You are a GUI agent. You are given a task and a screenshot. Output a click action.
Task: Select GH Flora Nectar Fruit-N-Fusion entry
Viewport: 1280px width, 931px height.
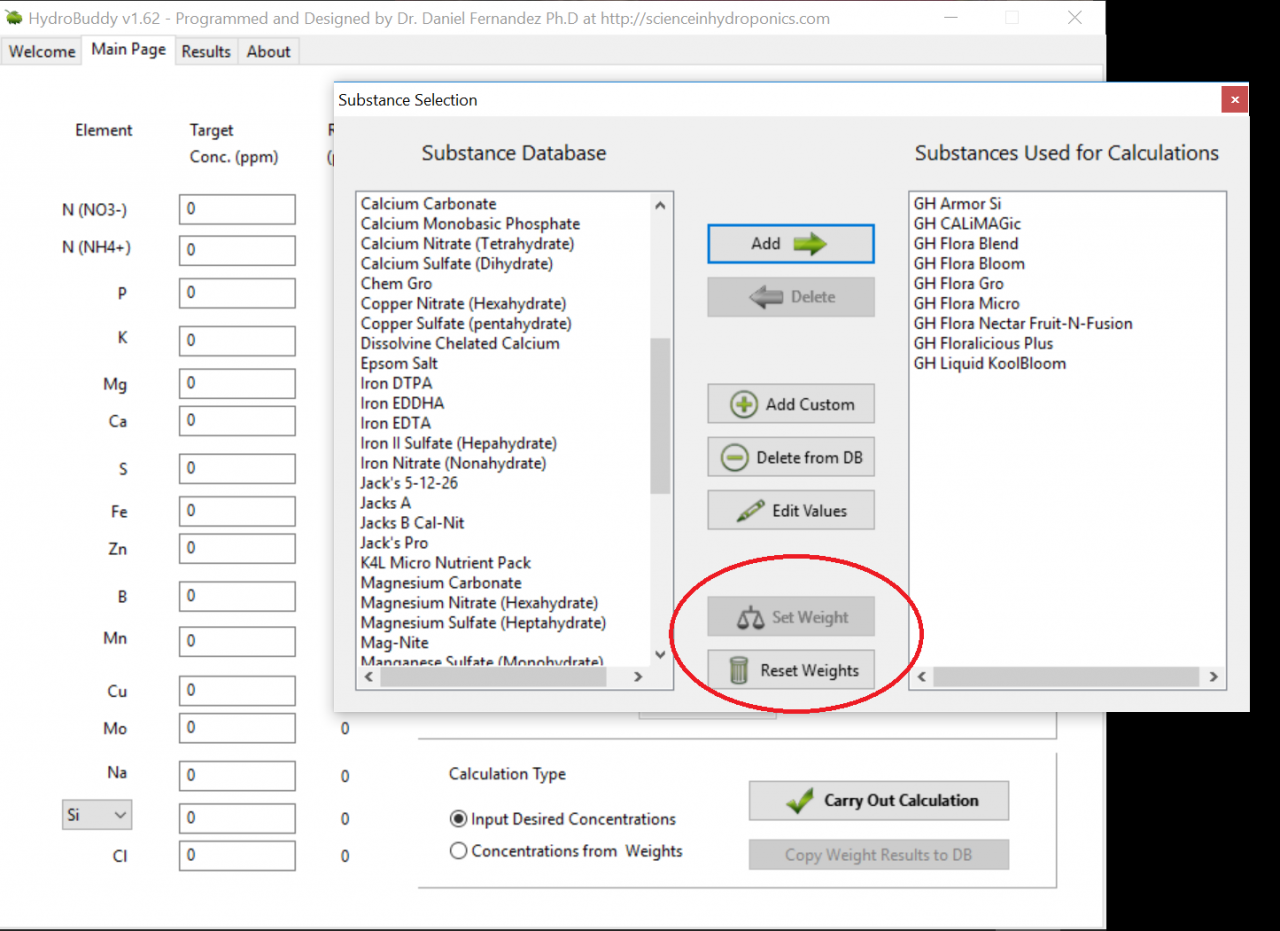point(1023,324)
